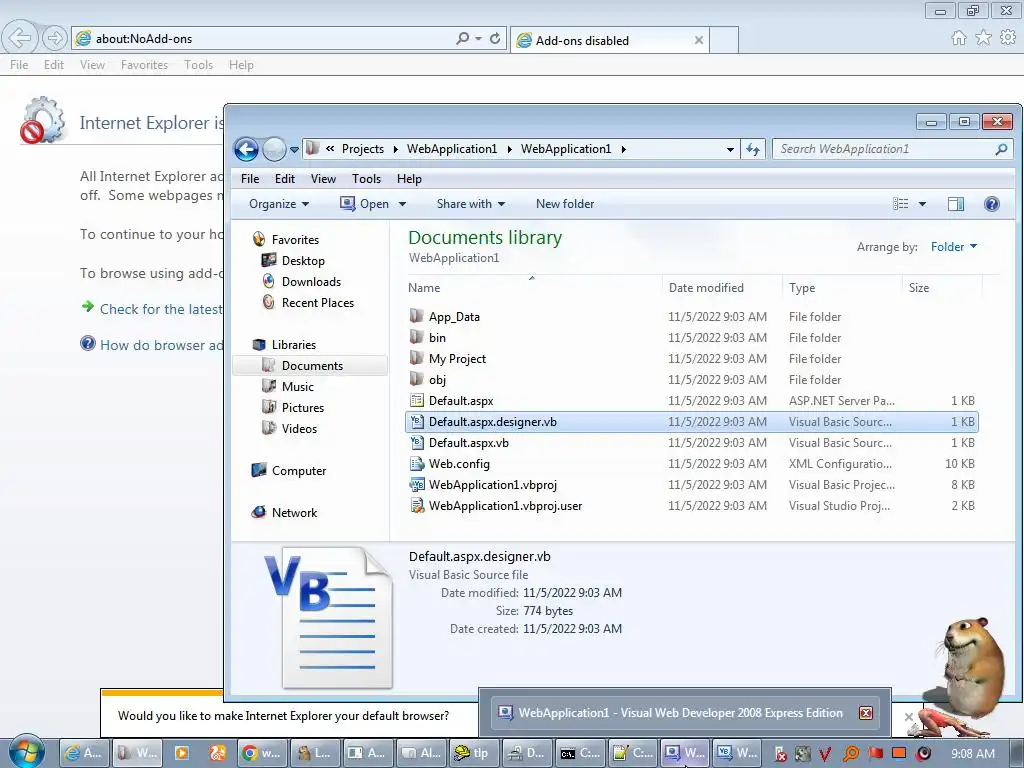Click the Explorer help question mark icon
Viewport: 1024px width, 768px height.
(991, 204)
